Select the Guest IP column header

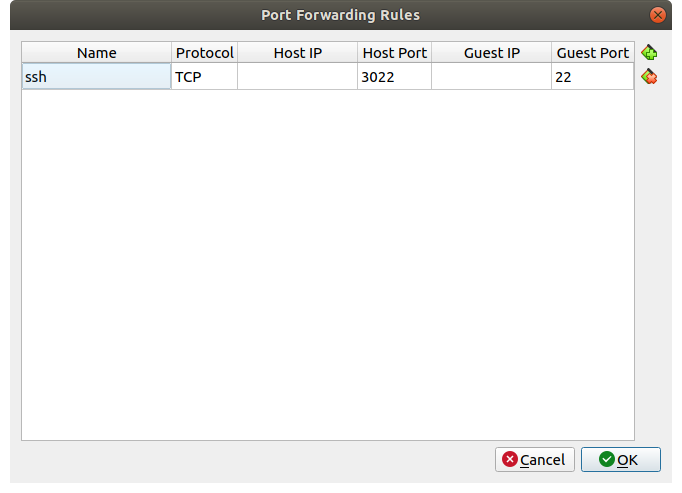point(491,53)
